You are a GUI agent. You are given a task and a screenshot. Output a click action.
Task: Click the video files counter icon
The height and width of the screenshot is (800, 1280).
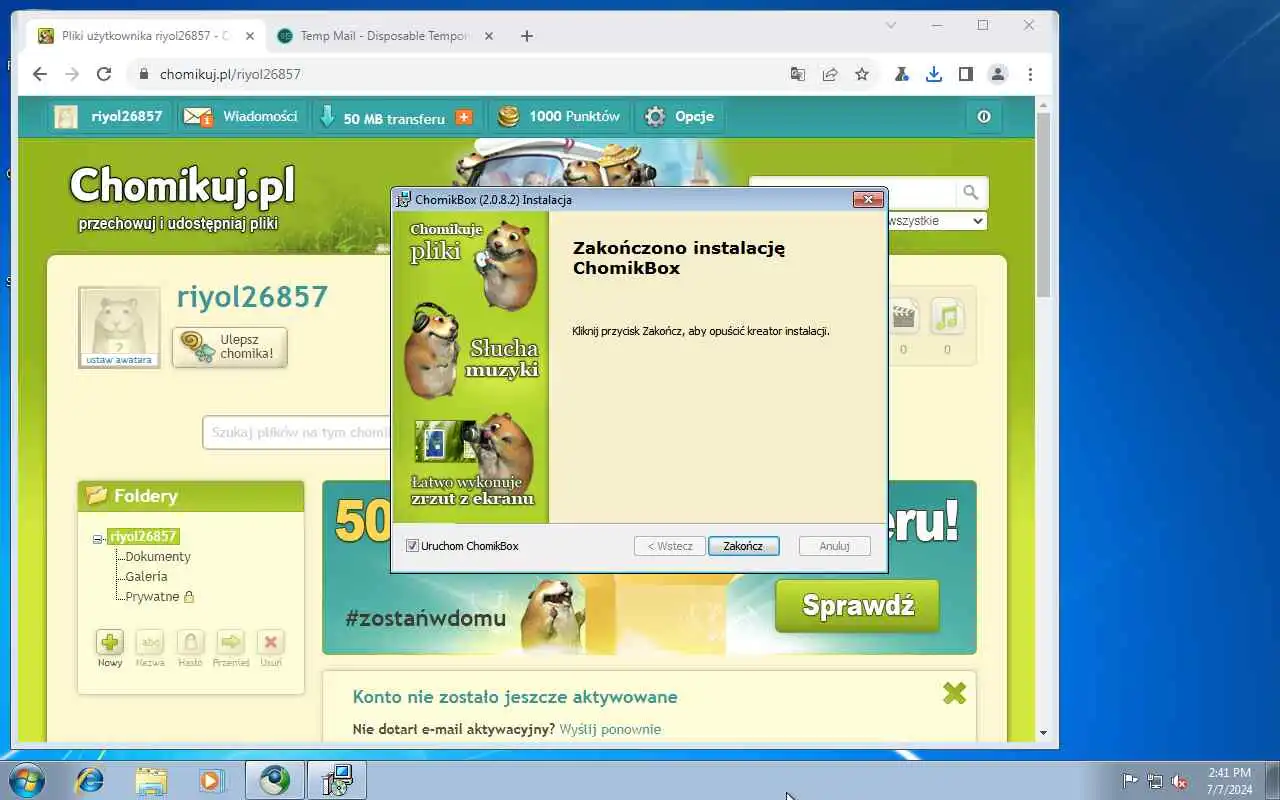click(903, 316)
